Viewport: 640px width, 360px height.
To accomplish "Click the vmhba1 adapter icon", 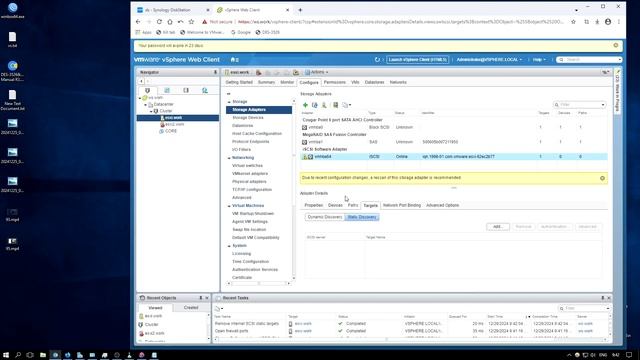I will pyautogui.click(x=304, y=142).
